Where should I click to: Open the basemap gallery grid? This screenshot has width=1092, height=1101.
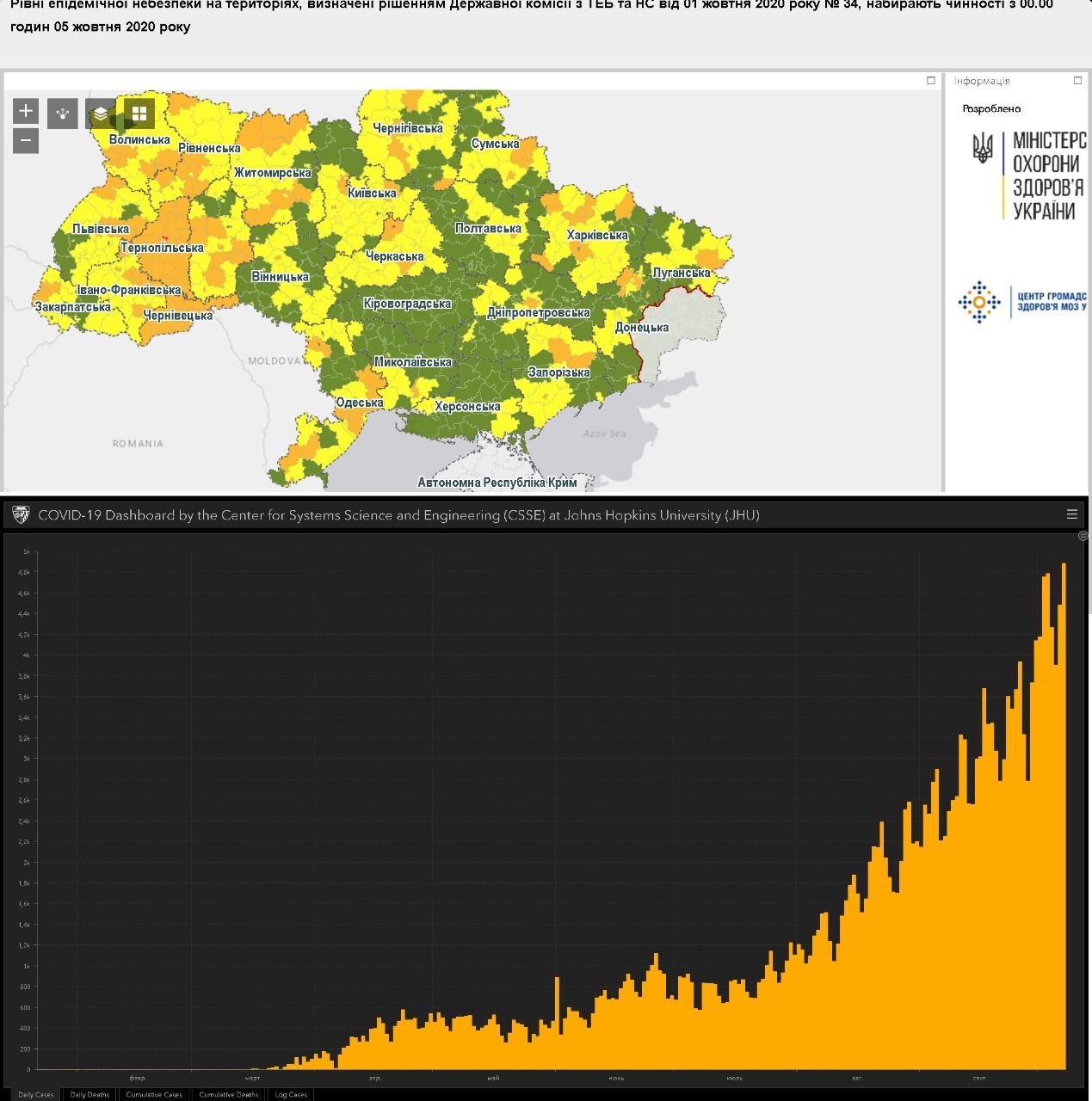(139, 113)
